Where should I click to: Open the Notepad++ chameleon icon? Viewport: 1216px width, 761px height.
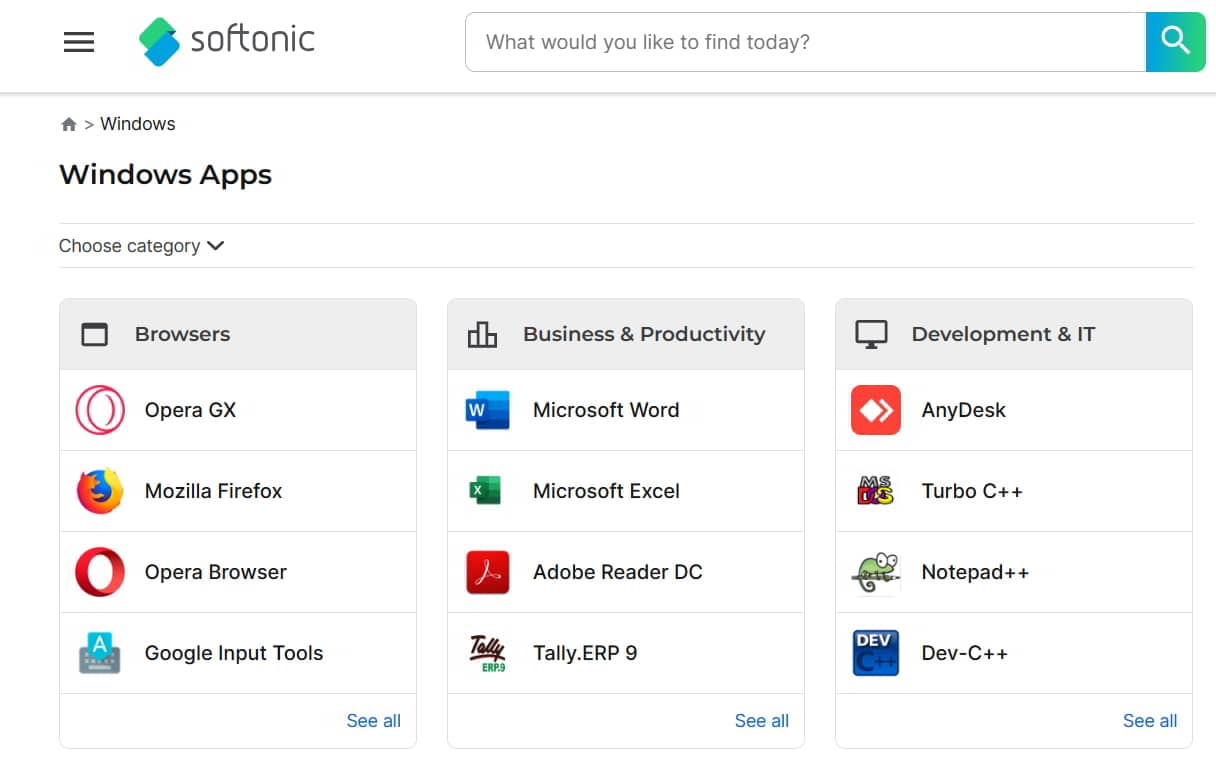tap(876, 572)
